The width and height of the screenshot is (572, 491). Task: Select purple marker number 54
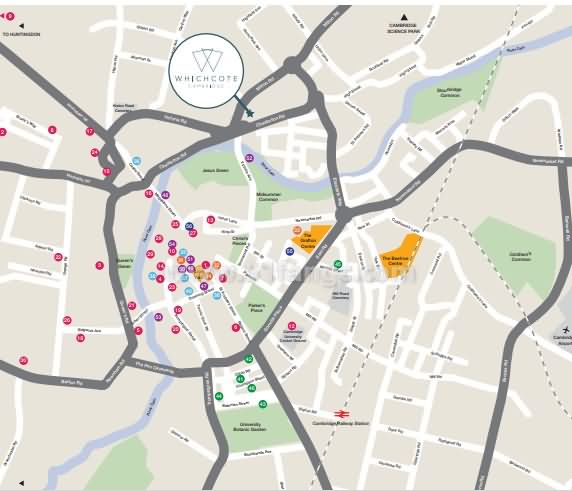coord(172,244)
